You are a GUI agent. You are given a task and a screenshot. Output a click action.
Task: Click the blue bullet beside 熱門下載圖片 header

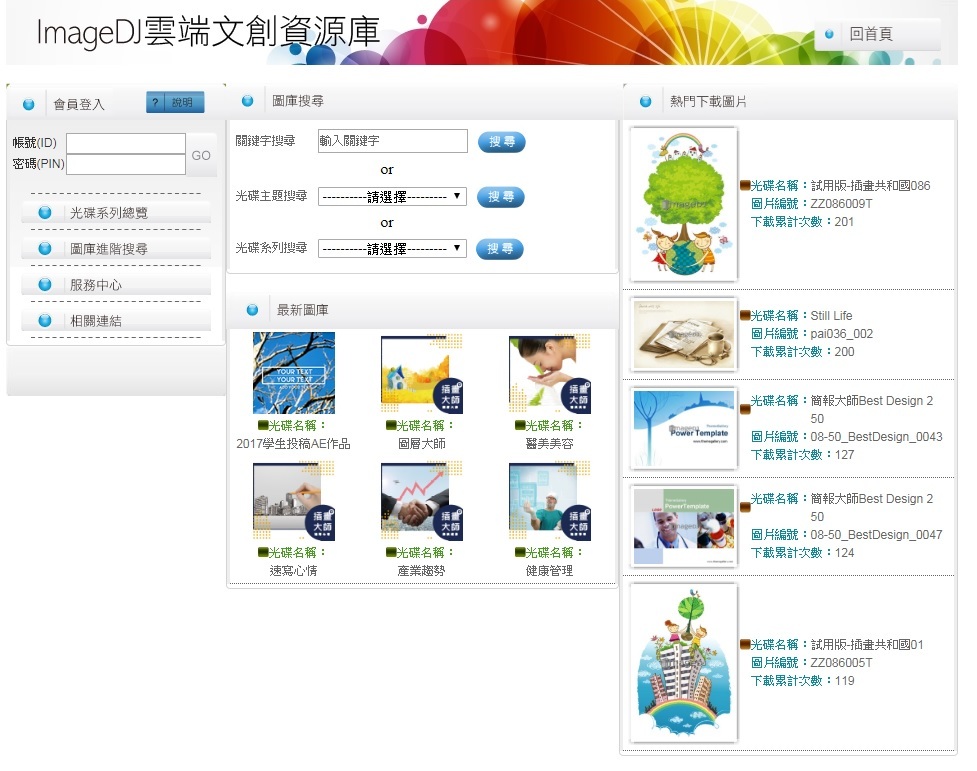point(646,102)
